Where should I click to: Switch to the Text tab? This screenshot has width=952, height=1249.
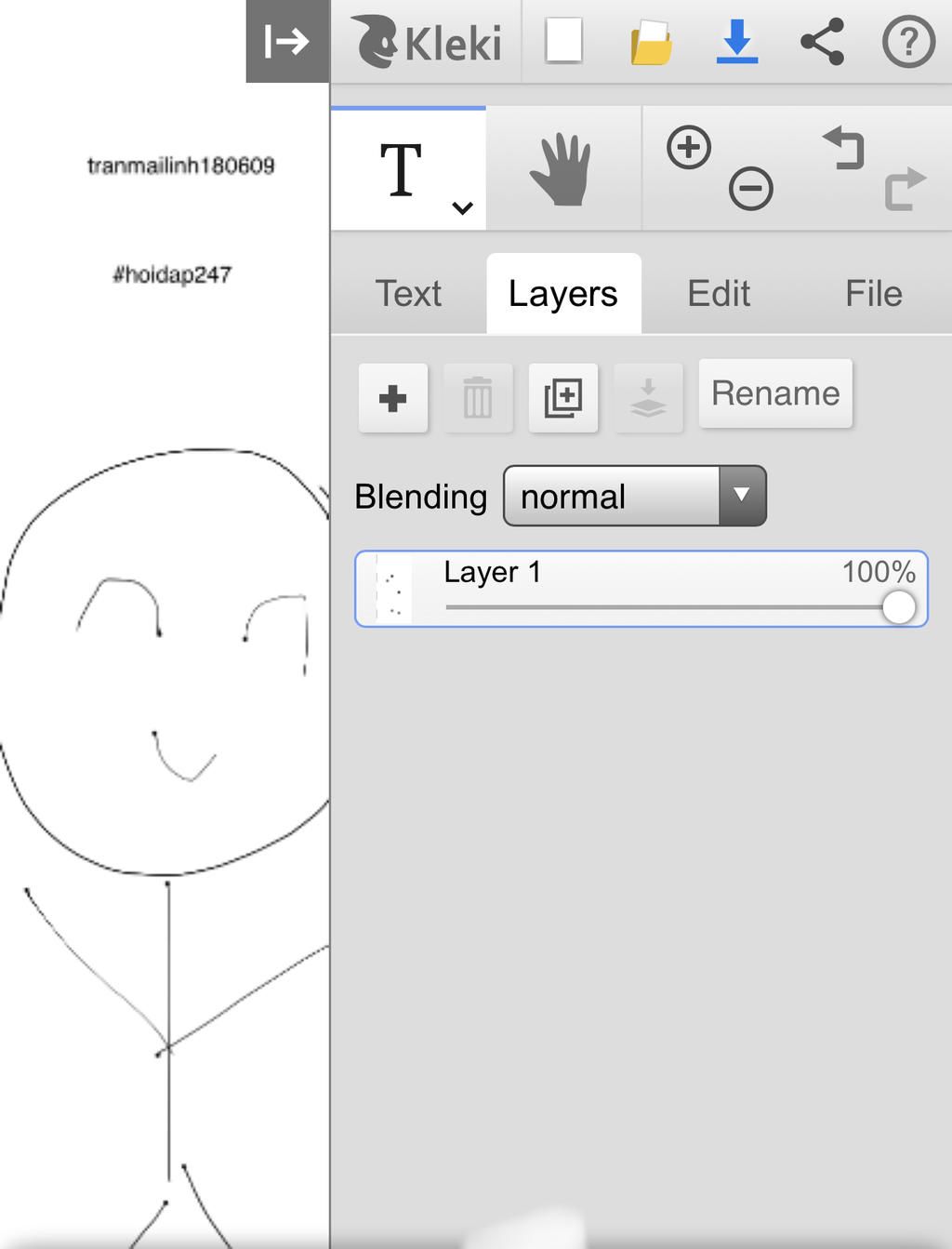click(408, 294)
